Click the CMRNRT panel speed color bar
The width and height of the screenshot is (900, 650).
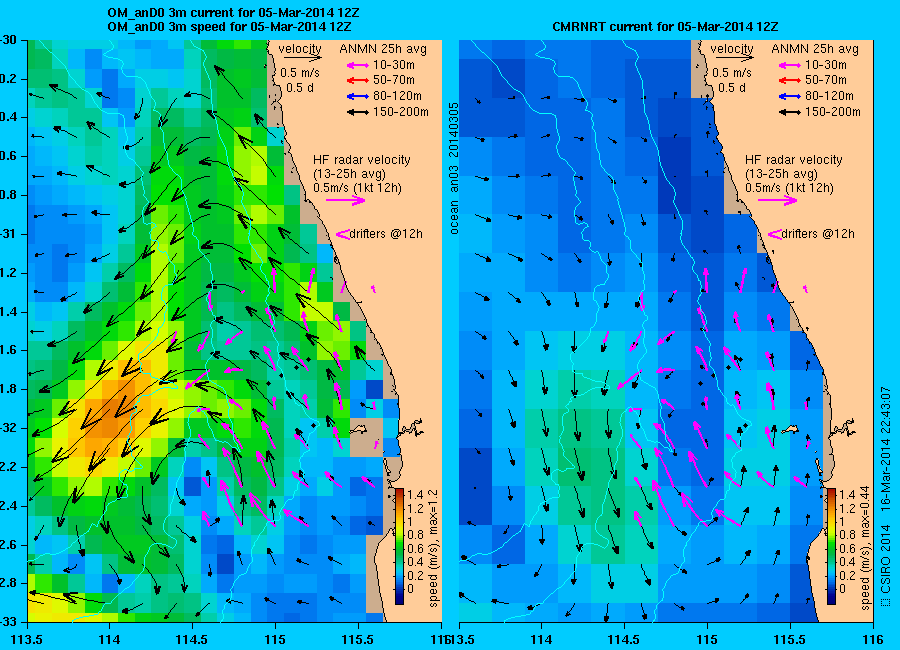pyautogui.click(x=831, y=546)
